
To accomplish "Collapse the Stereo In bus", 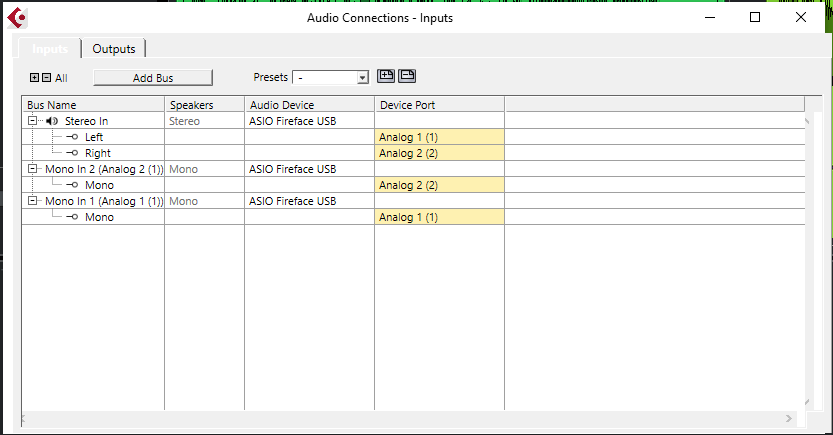I will click(x=32, y=121).
